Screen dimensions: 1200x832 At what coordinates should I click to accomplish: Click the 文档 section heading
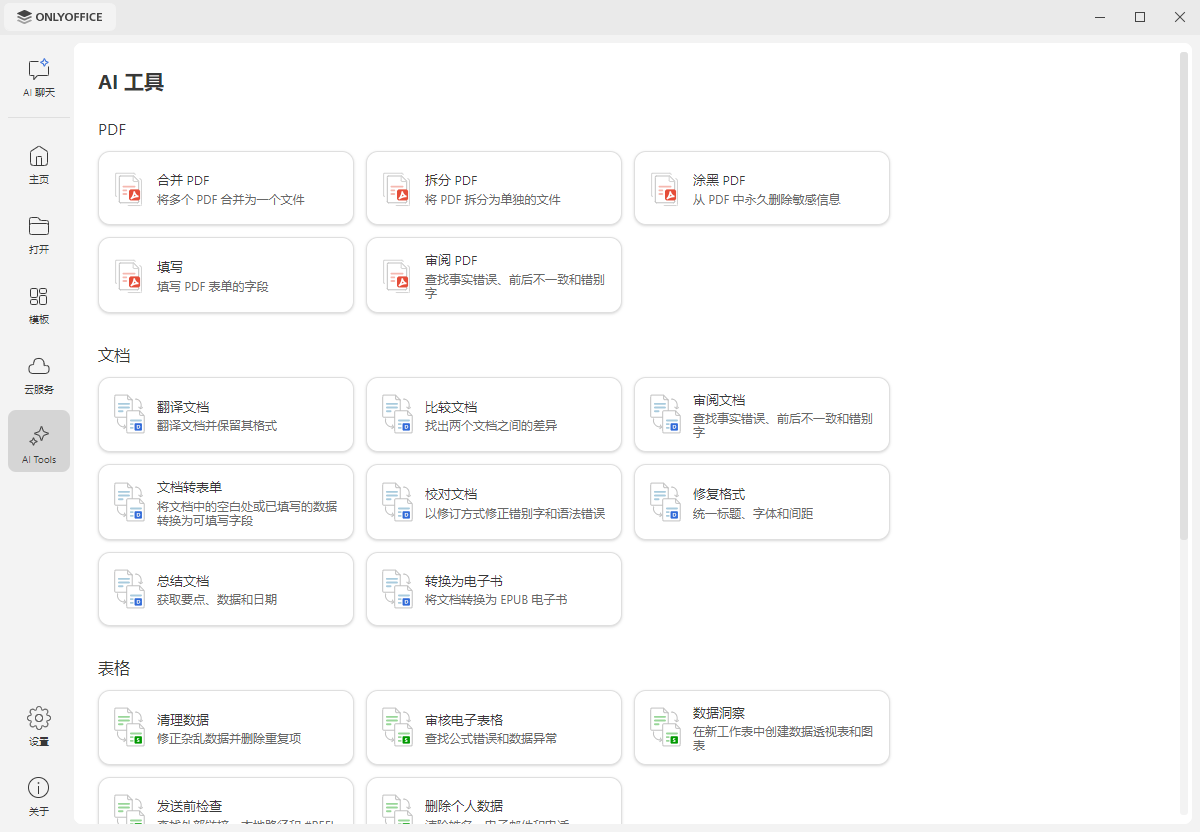tap(114, 356)
